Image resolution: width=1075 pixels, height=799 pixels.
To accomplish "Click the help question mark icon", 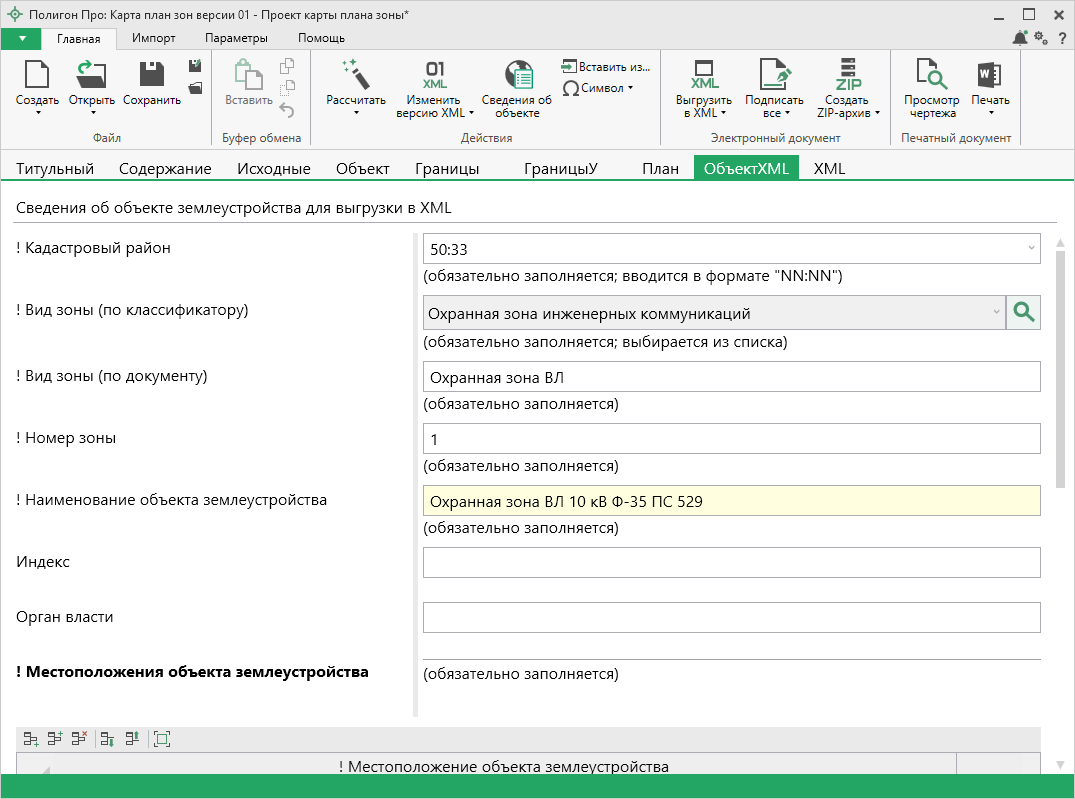I will pos(1061,38).
